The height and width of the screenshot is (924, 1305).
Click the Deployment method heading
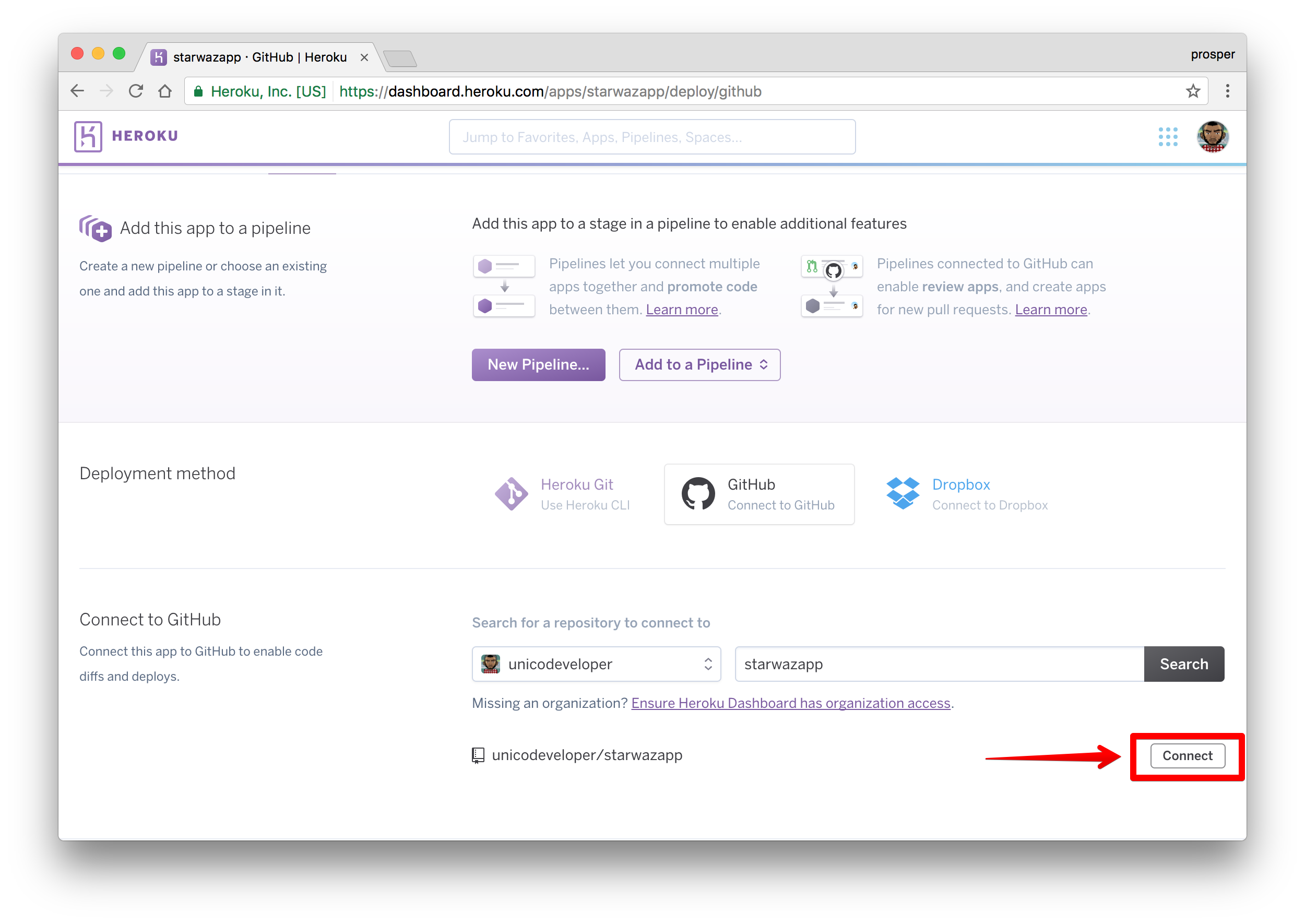pyautogui.click(x=157, y=473)
